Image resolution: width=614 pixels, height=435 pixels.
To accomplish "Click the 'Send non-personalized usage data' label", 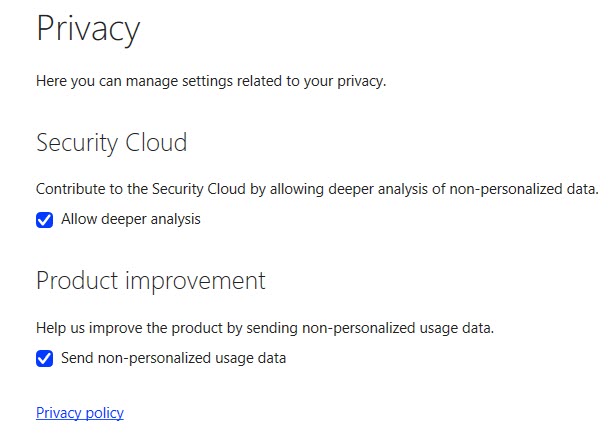I will point(173,358).
